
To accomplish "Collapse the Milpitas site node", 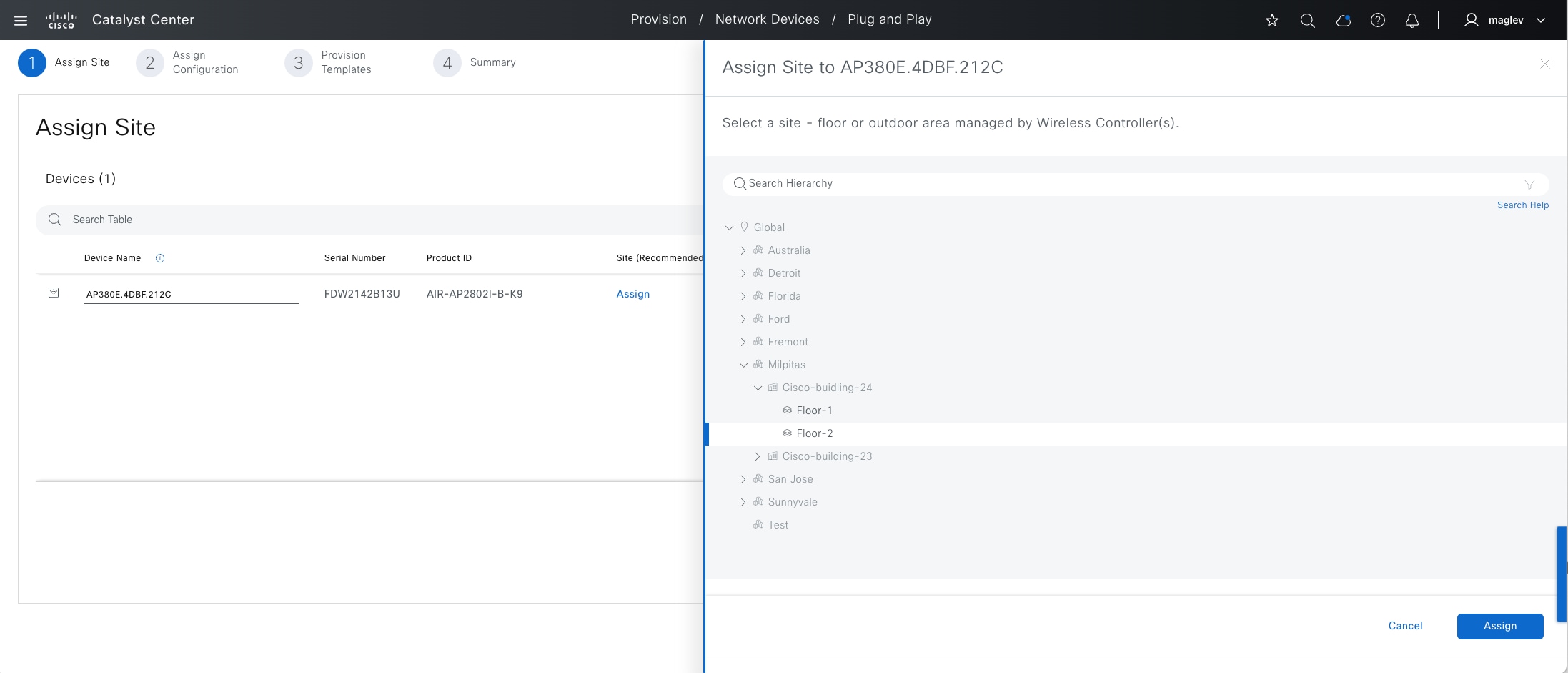I will (x=743, y=365).
